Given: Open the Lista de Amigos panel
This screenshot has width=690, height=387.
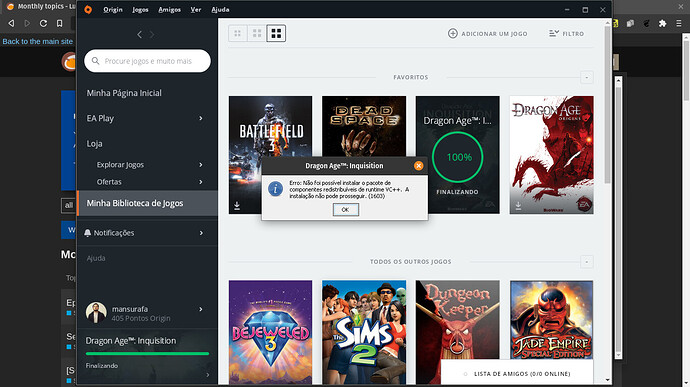Looking at the screenshot, I should coord(517,374).
